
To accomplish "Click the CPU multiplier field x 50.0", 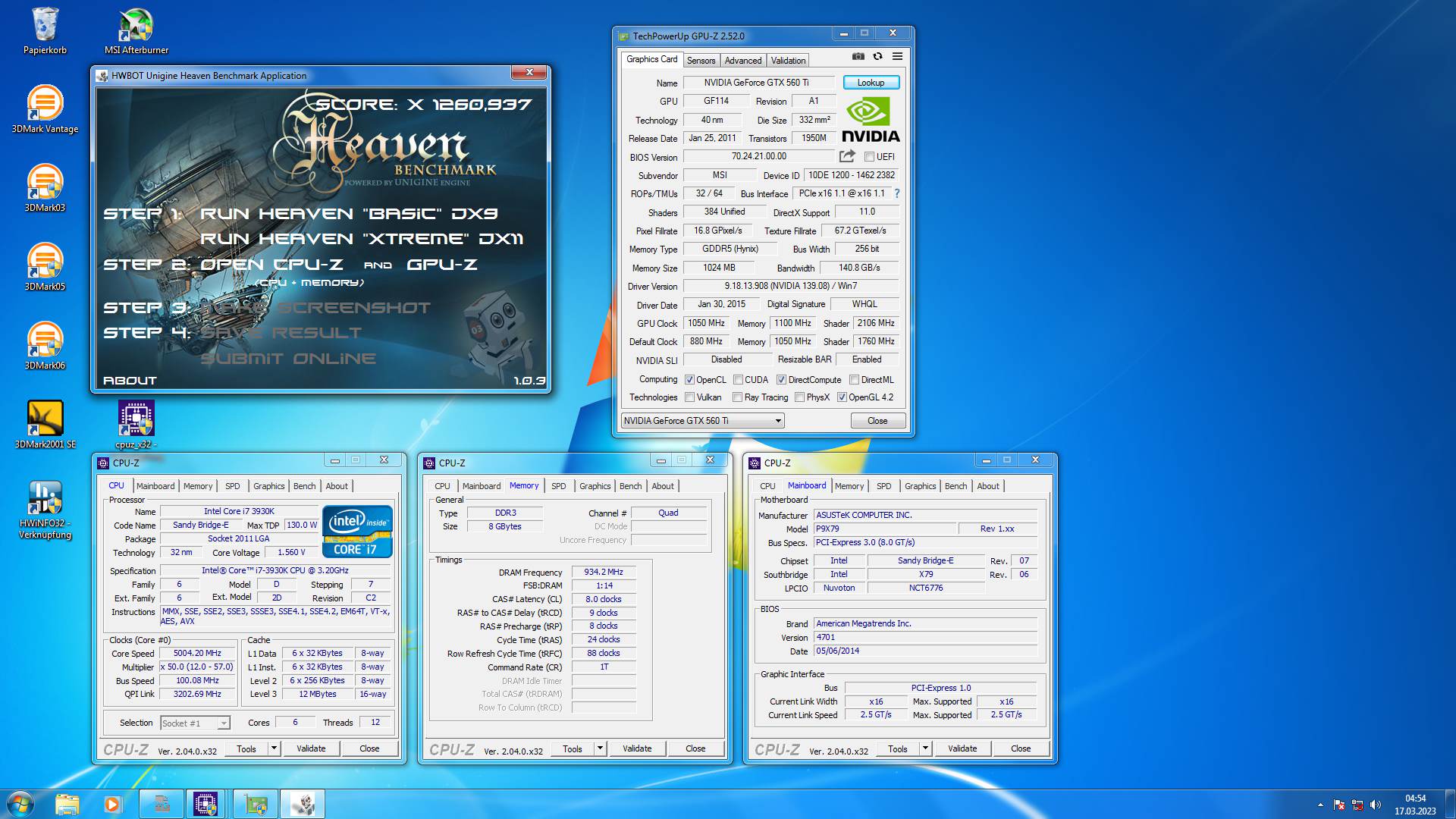I will [x=197, y=667].
